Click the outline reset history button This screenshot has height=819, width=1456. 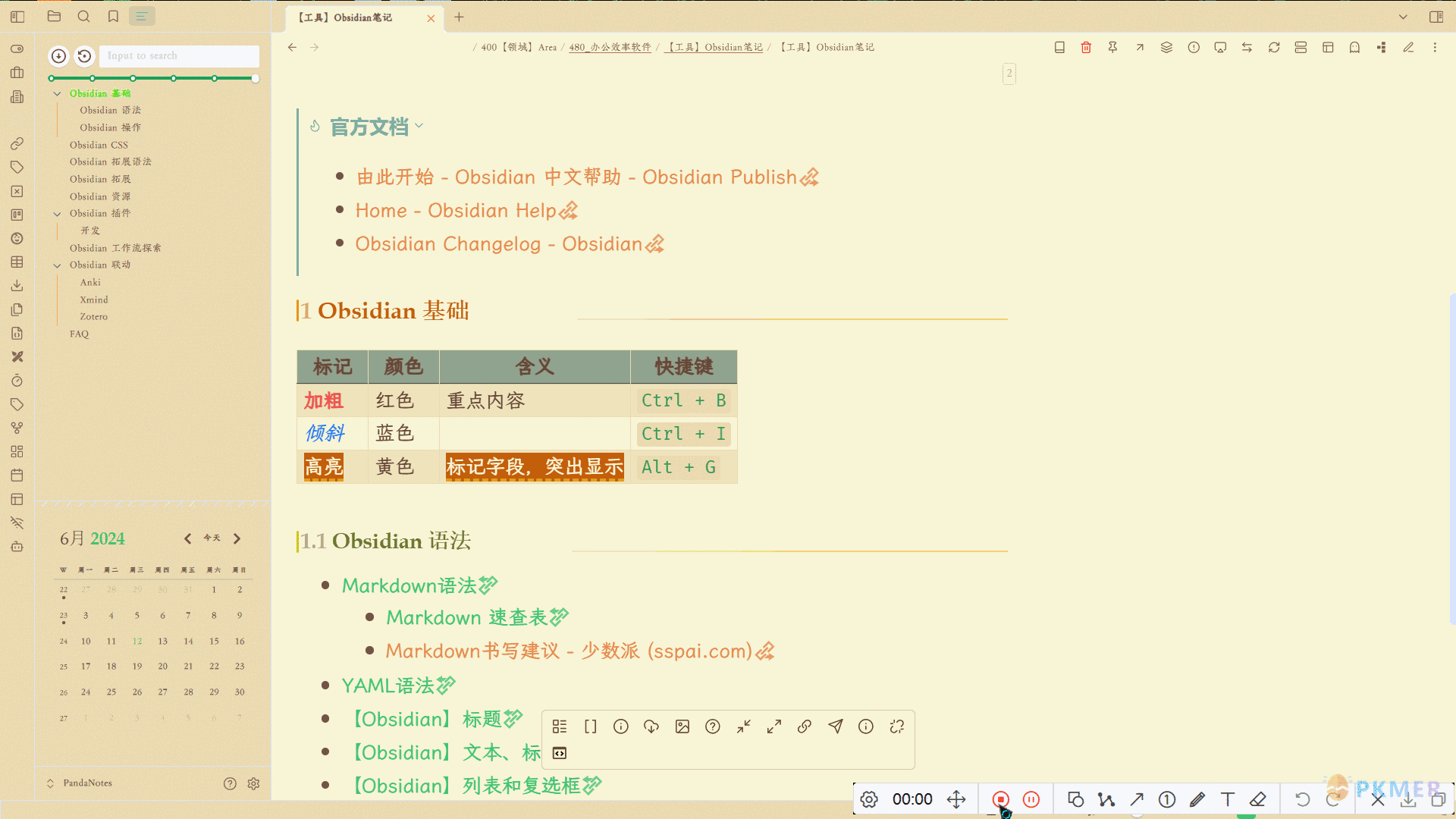point(84,55)
